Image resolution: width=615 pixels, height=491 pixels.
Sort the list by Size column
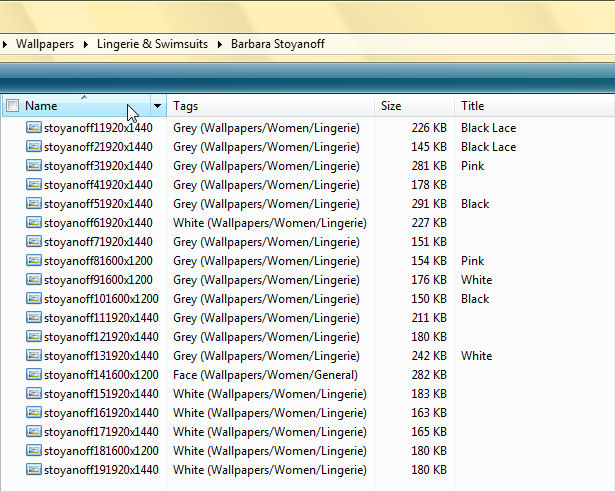point(414,106)
